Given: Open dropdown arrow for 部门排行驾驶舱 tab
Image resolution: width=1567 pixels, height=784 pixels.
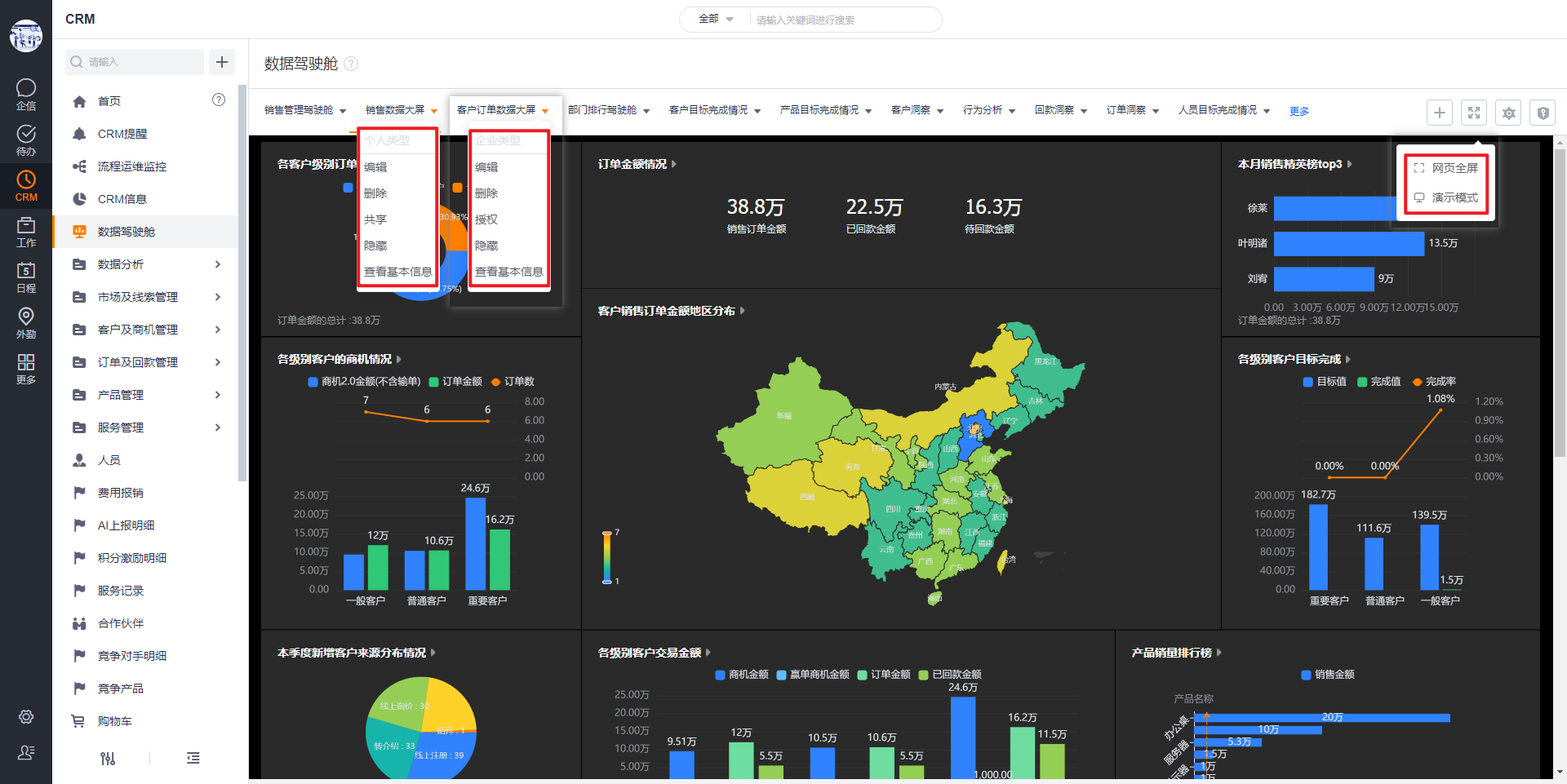Looking at the screenshot, I should pyautogui.click(x=646, y=111).
